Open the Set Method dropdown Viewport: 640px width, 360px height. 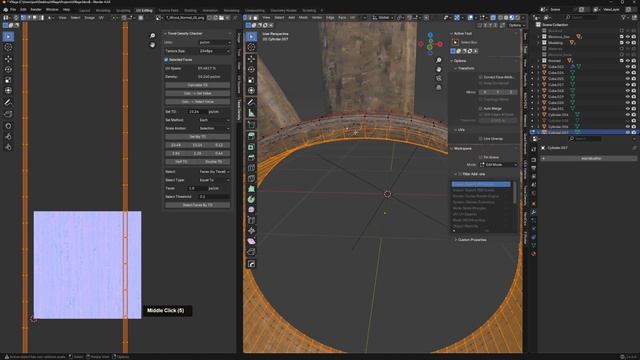214,120
